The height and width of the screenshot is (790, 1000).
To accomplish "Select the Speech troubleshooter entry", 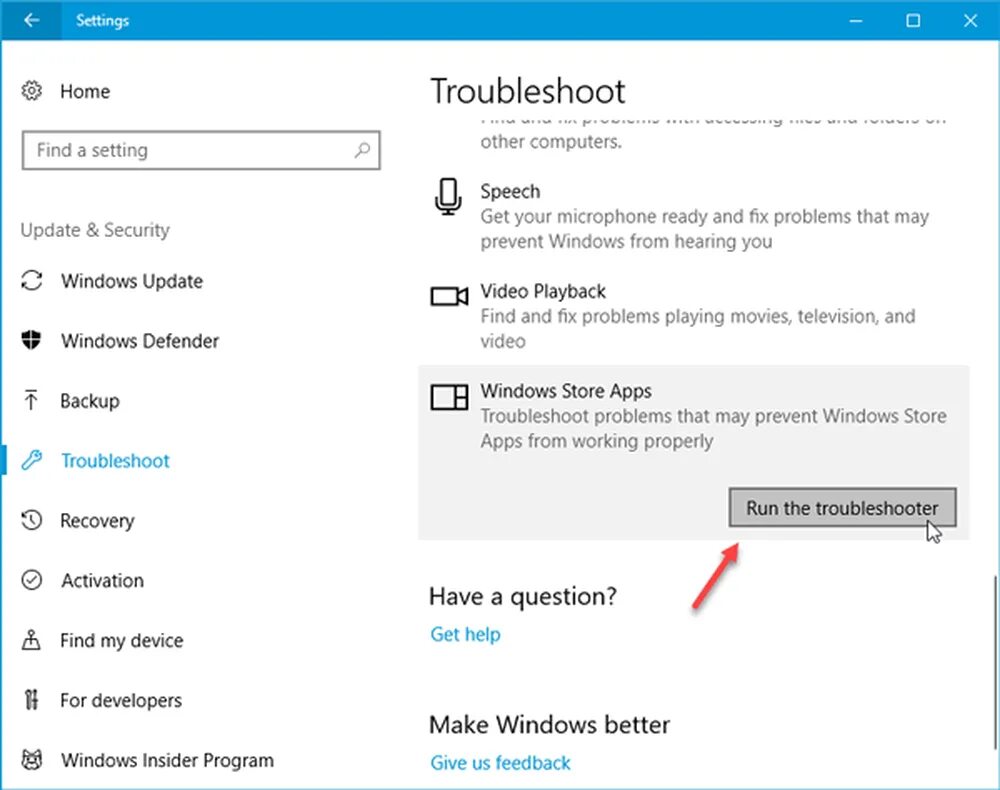I will pyautogui.click(x=694, y=216).
